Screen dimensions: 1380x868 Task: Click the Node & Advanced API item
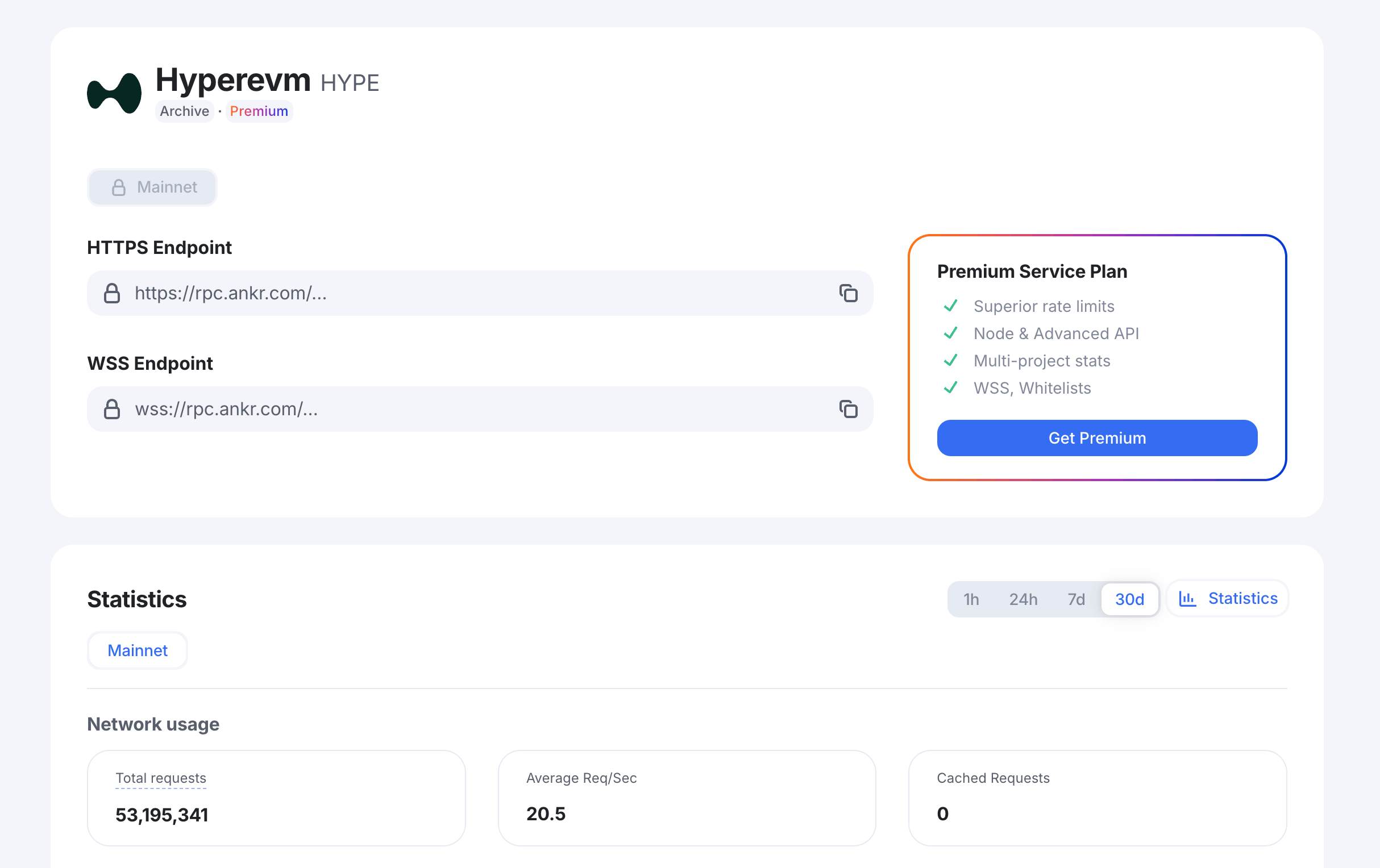tap(1056, 333)
